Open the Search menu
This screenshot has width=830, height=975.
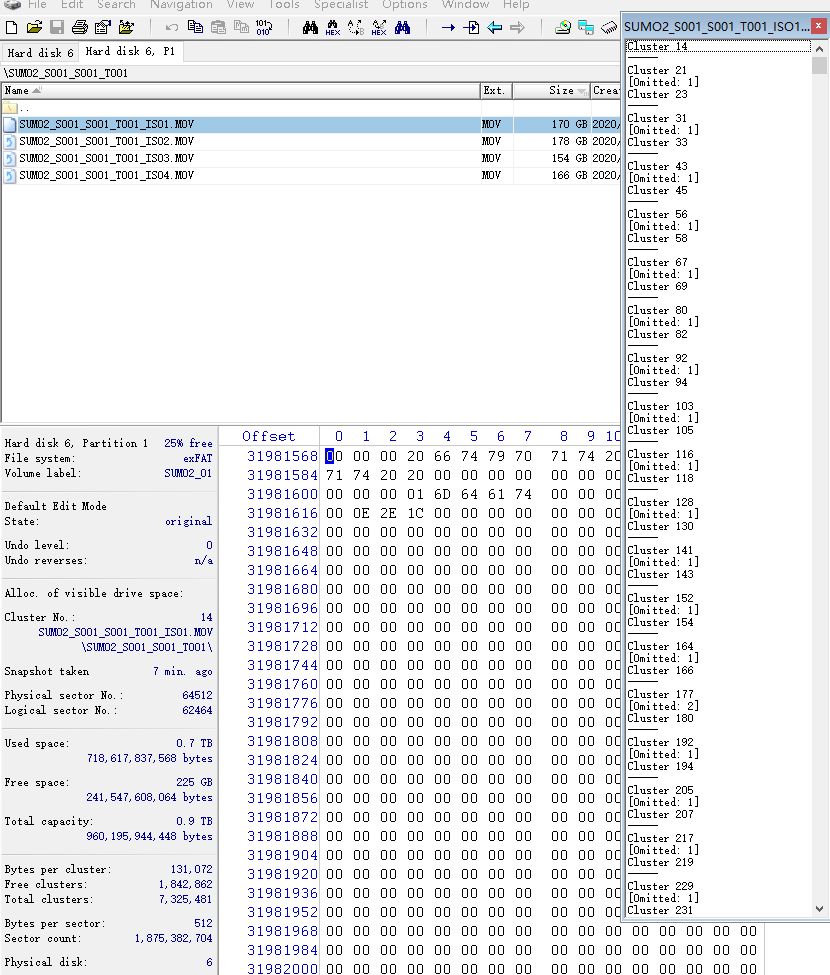116,4
